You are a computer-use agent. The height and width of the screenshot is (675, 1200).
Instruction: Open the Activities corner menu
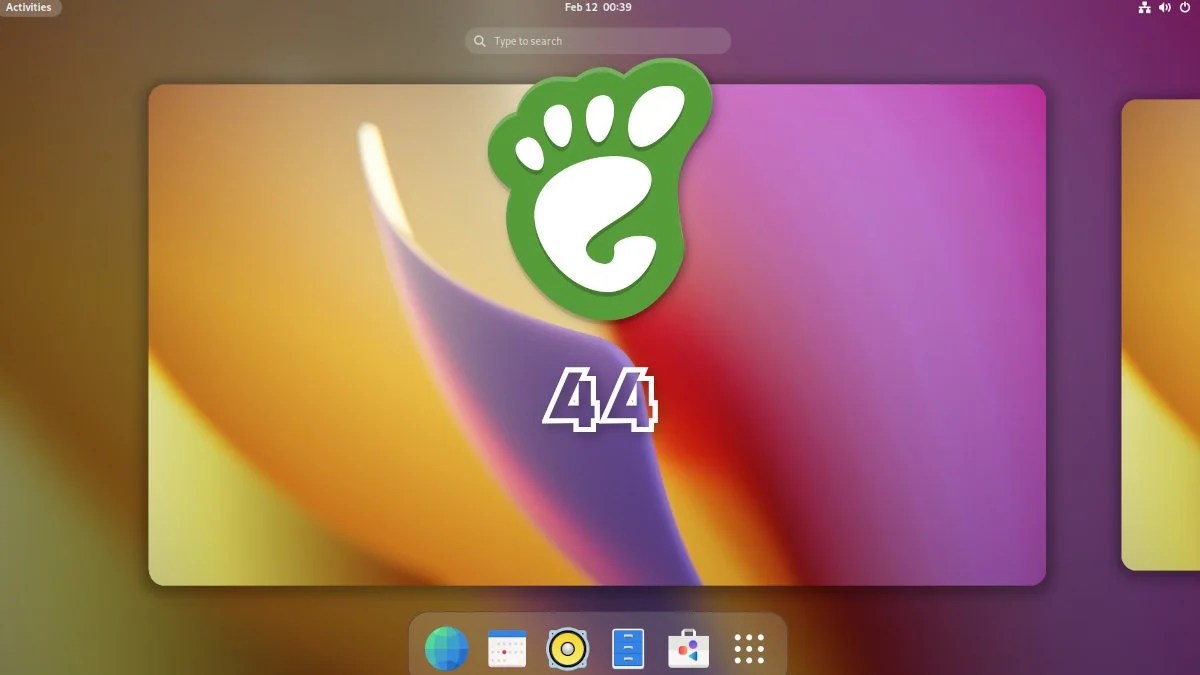[27, 7]
